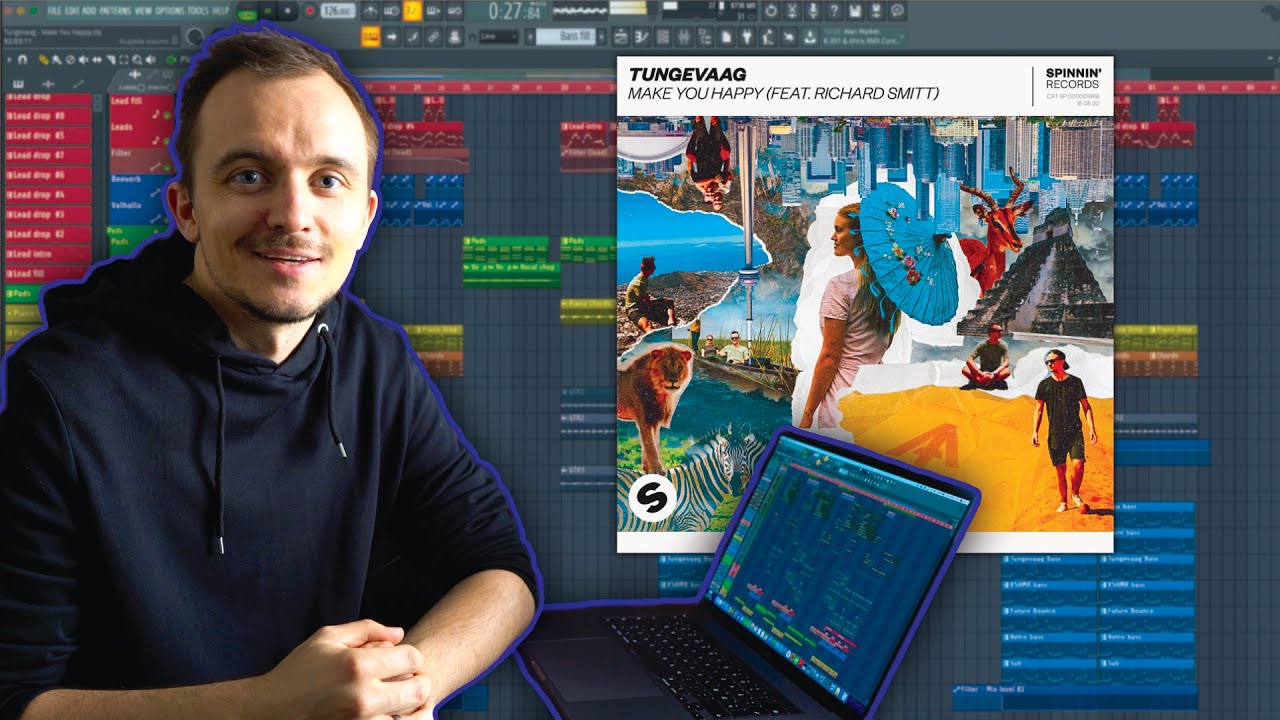This screenshot has width=1280, height=720.
Task: Select the 'Lead drop #5' pattern
Action: point(48,136)
